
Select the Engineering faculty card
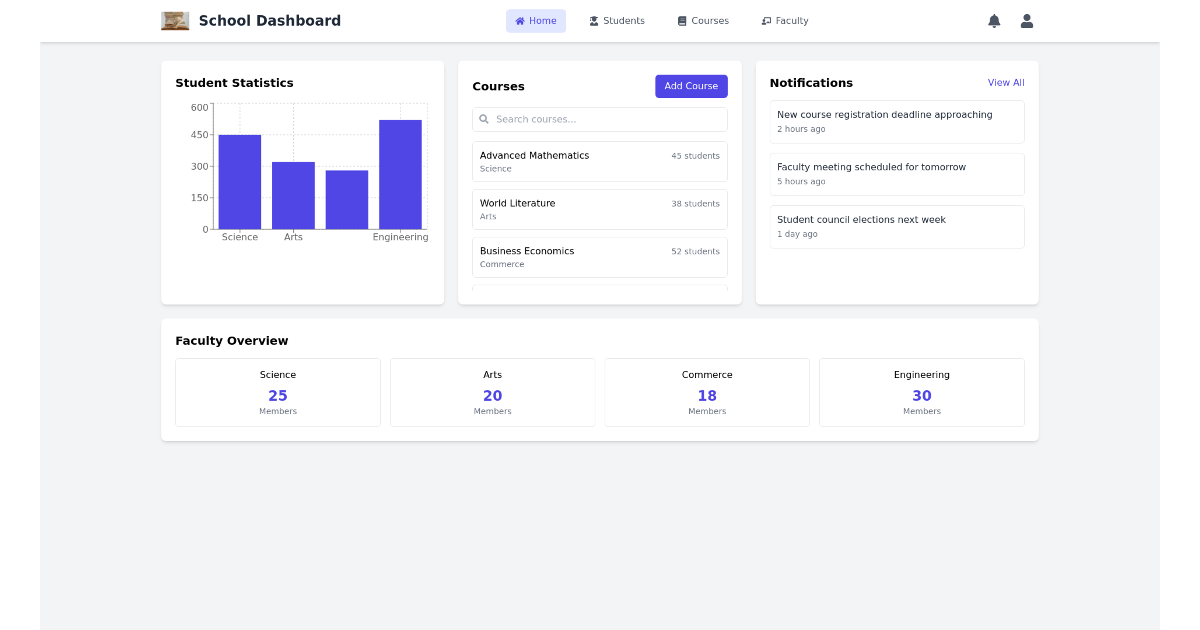[x=921, y=392]
